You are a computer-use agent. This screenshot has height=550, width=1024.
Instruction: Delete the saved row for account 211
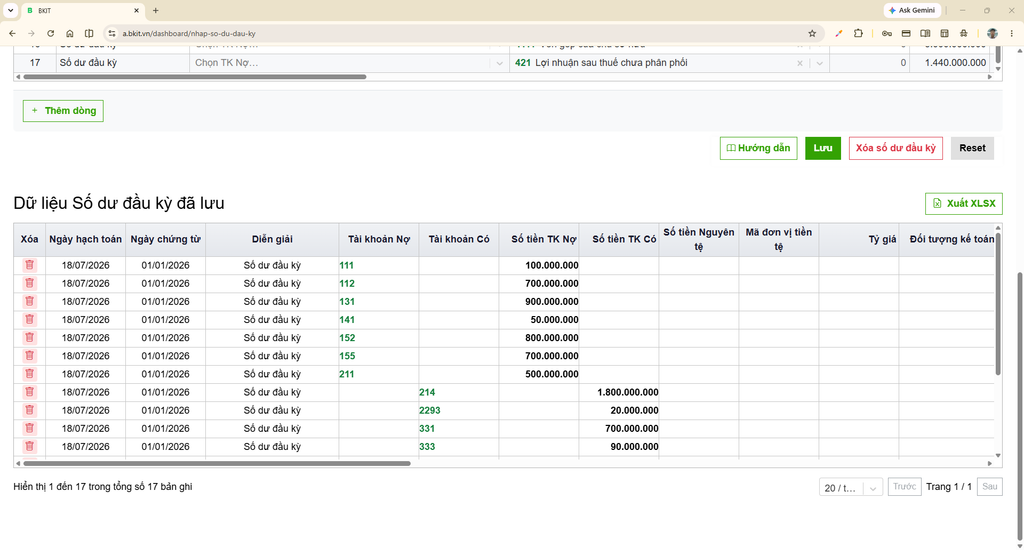(x=29, y=374)
